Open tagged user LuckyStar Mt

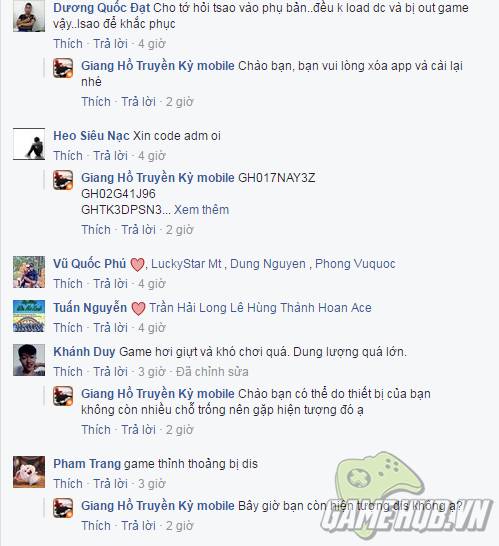pyautogui.click(x=186, y=264)
